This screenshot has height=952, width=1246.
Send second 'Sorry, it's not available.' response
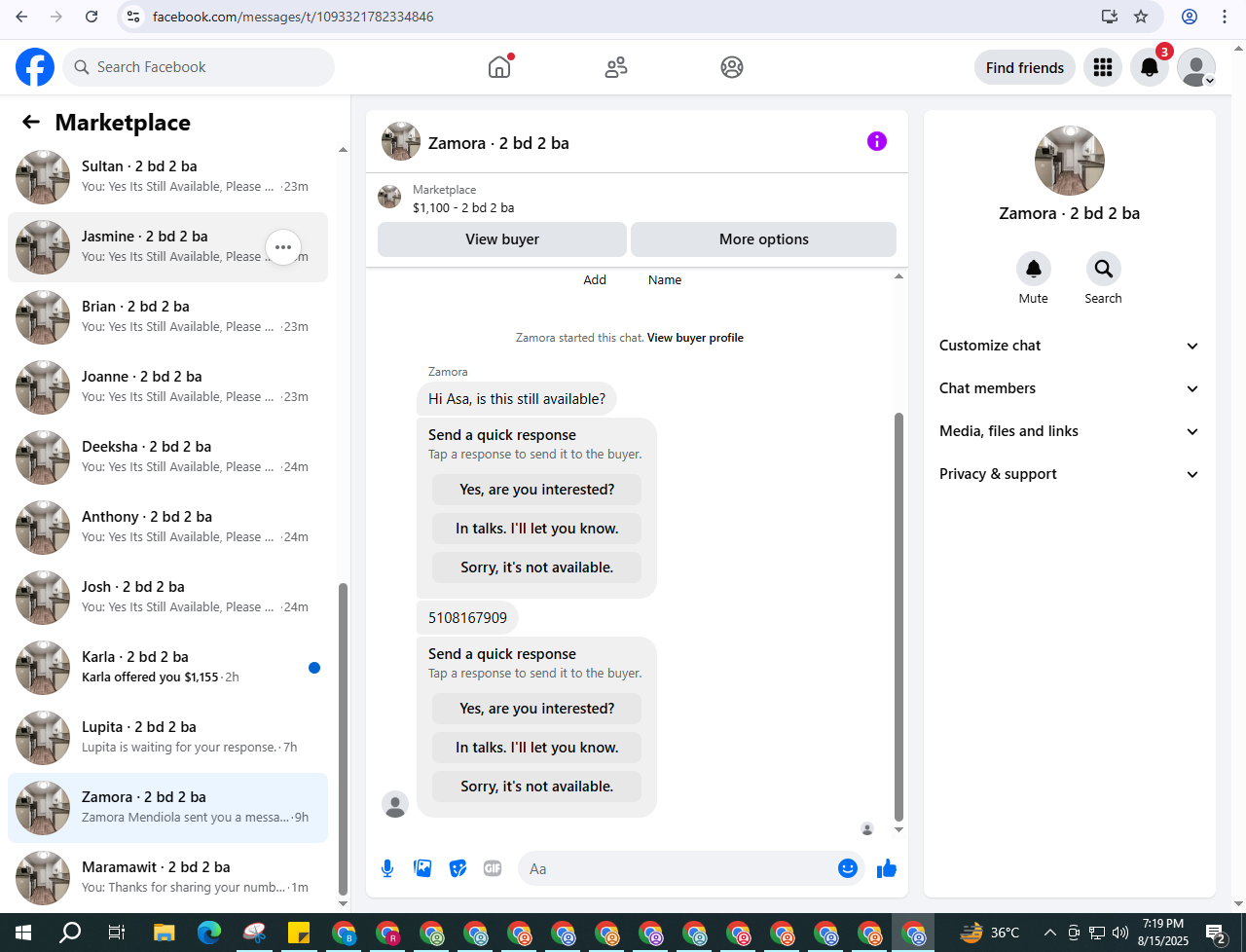click(x=537, y=787)
